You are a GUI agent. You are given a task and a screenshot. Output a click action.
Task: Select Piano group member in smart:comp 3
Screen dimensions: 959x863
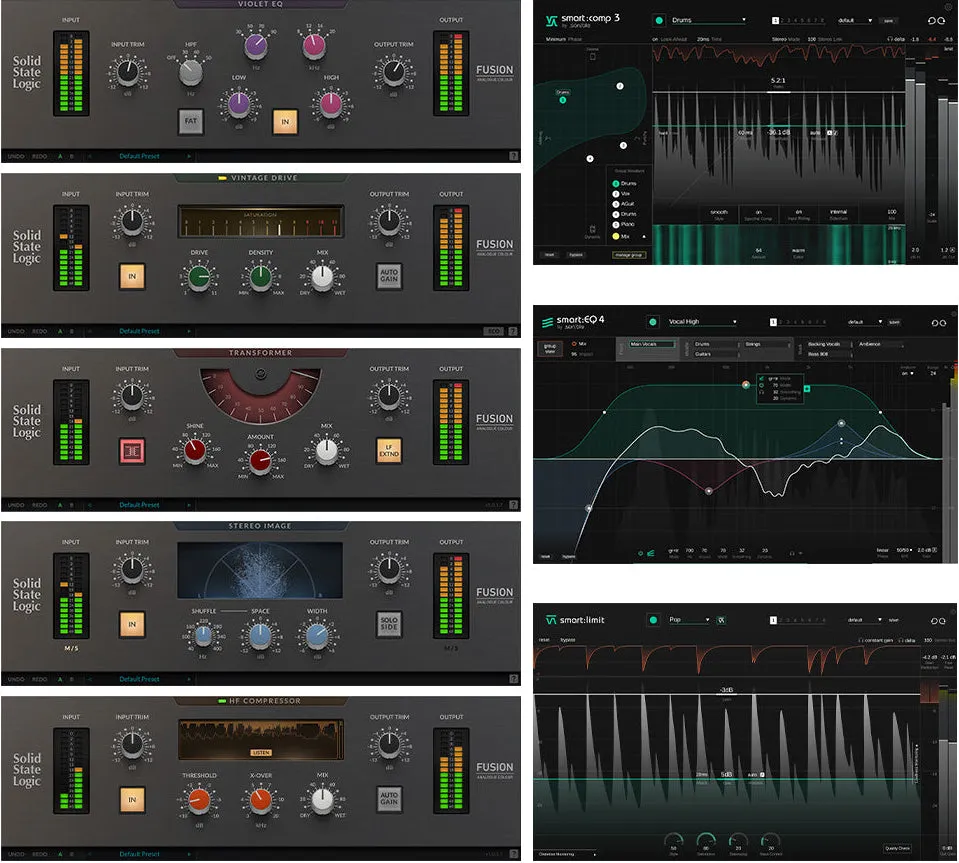(x=624, y=224)
